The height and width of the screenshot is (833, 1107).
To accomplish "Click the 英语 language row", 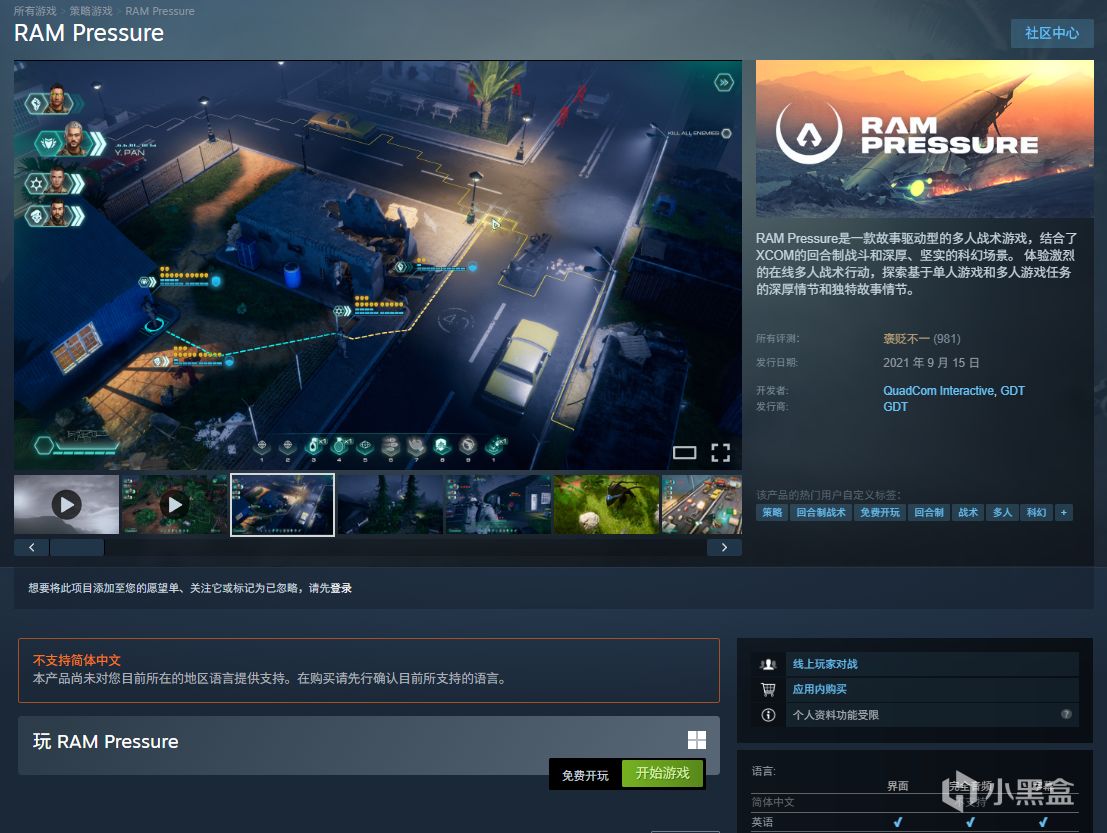I will [x=915, y=822].
